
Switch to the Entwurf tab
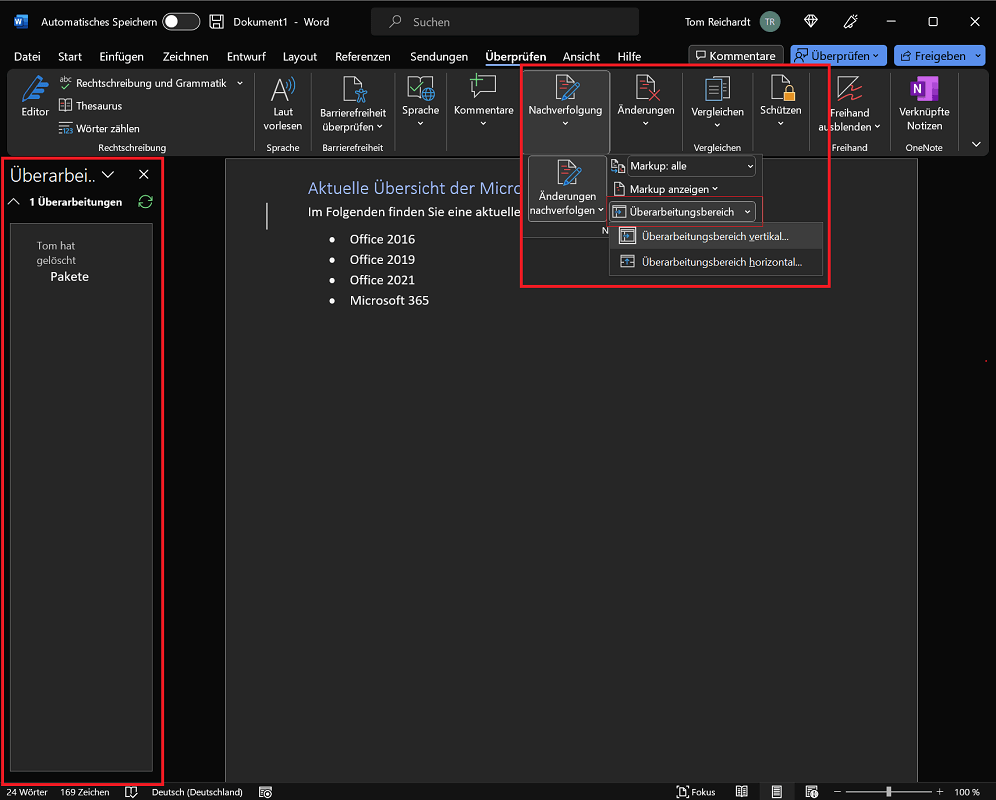(x=246, y=57)
